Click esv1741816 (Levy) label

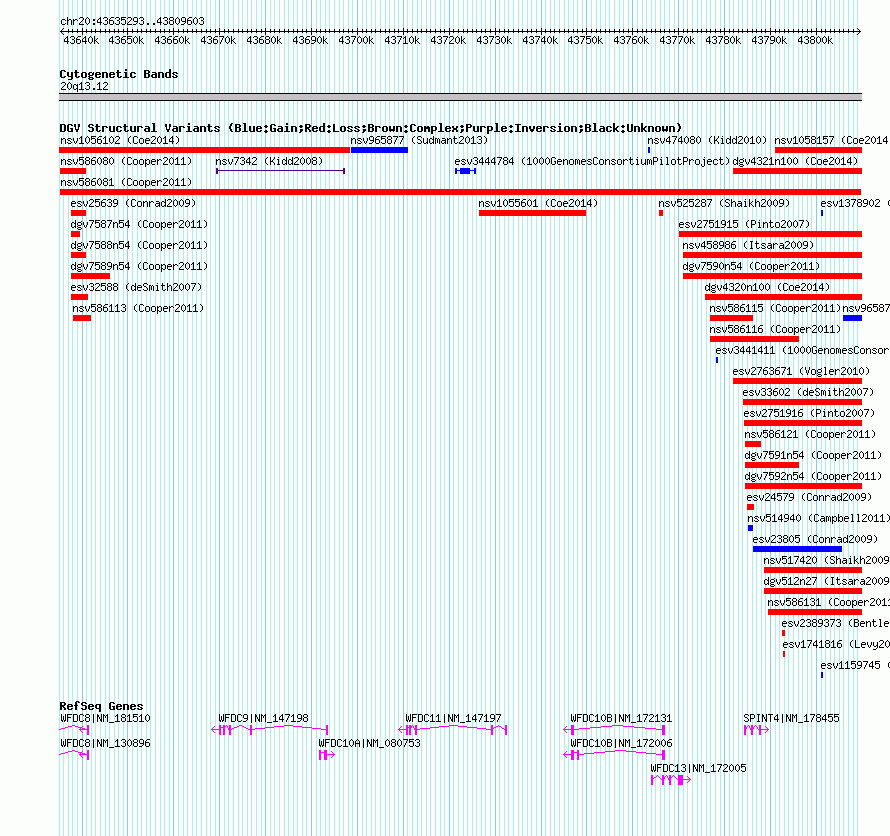(836, 644)
